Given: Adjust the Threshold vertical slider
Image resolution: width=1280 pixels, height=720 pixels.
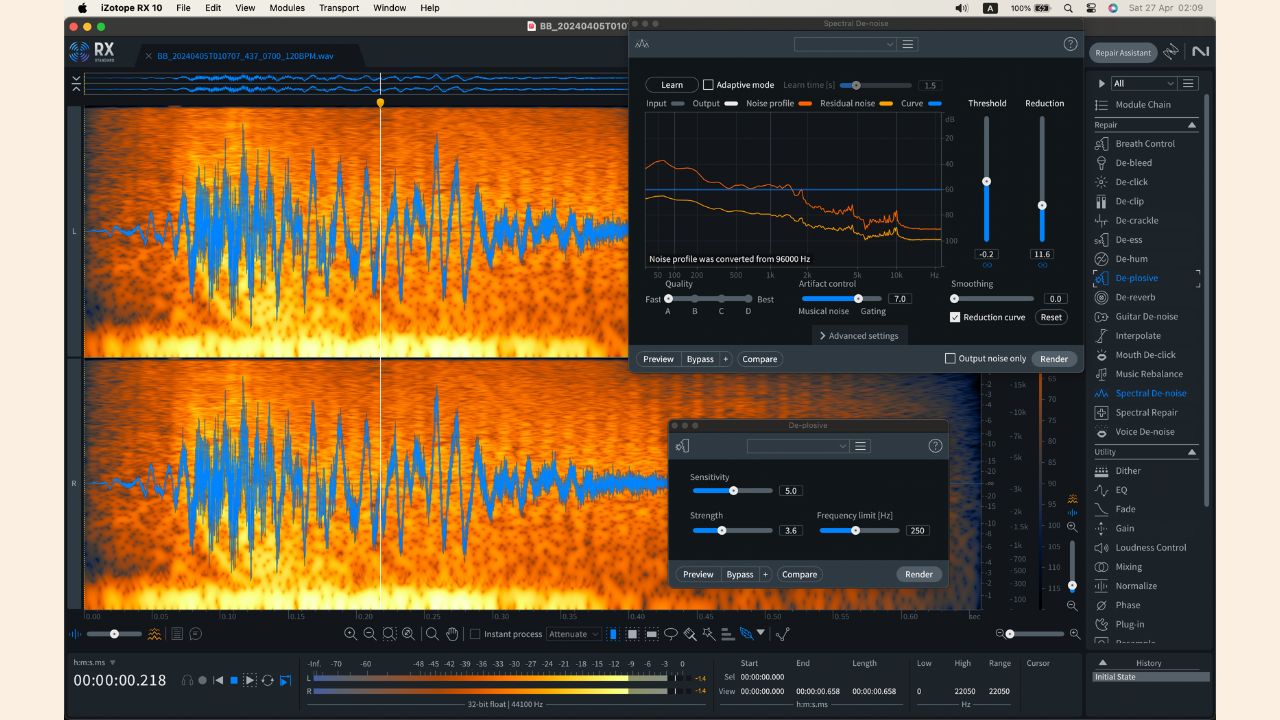Looking at the screenshot, I should tap(986, 181).
